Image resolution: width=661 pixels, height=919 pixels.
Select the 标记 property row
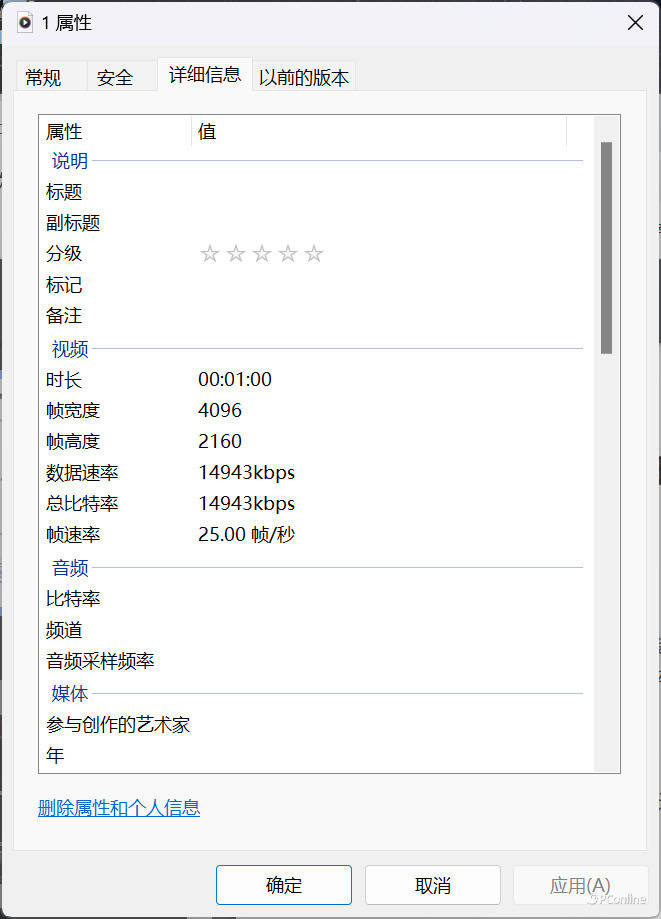coord(314,285)
